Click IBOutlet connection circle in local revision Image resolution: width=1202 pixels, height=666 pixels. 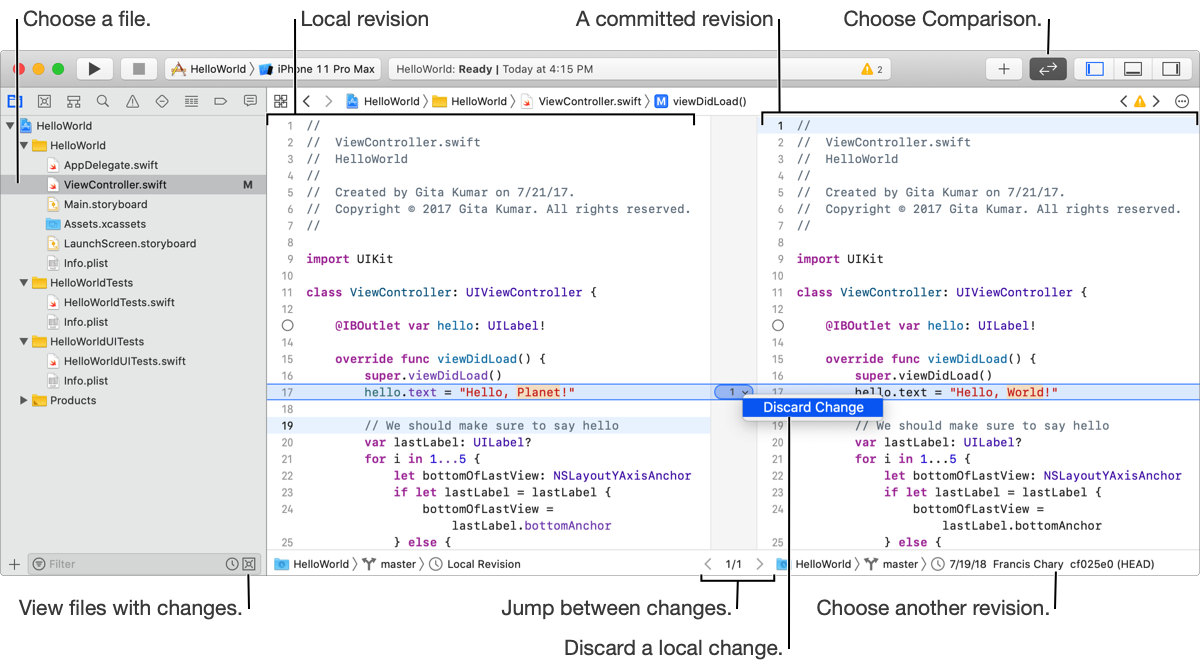288,326
